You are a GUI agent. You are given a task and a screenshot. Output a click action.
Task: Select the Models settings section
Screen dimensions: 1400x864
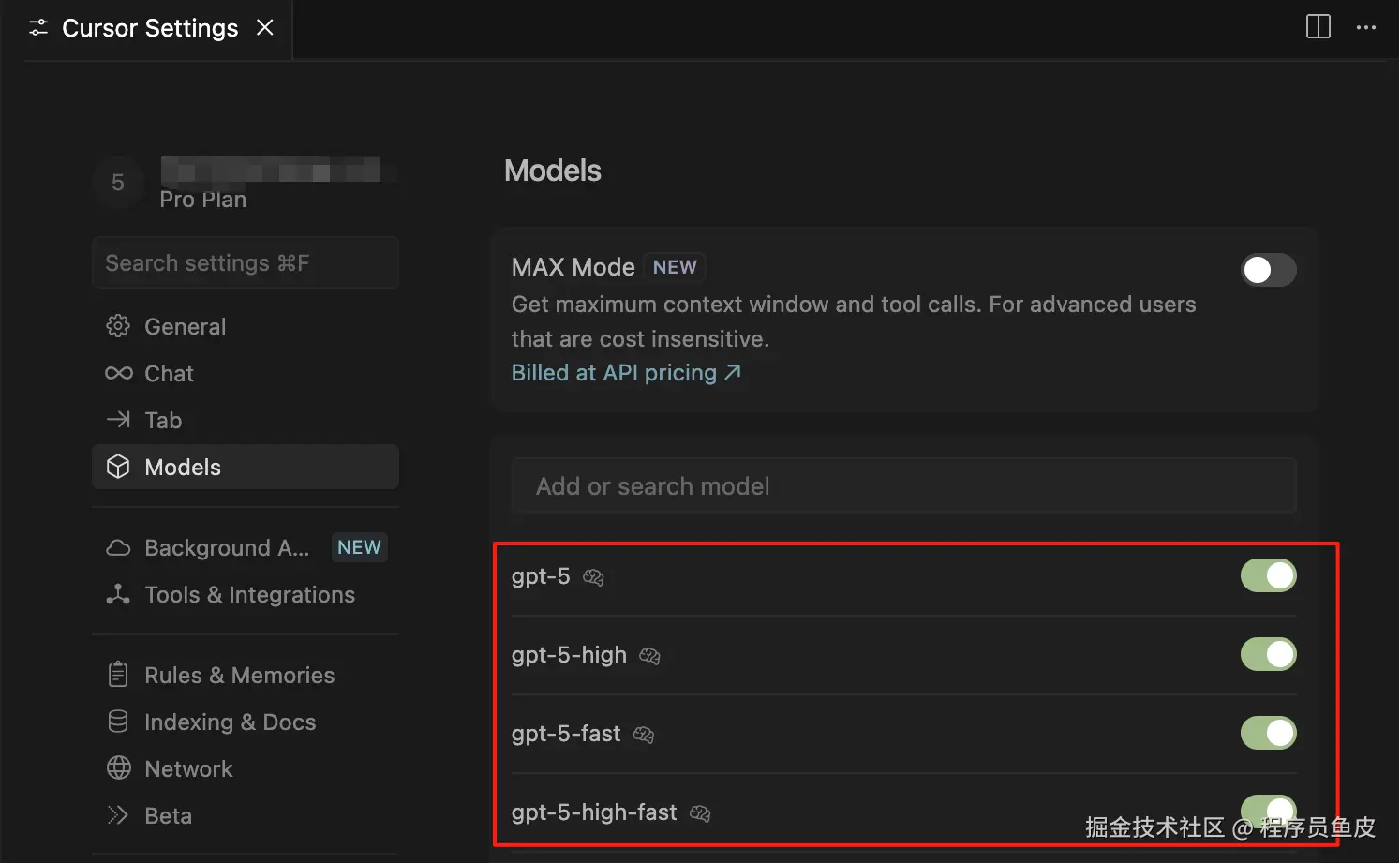[x=246, y=467]
